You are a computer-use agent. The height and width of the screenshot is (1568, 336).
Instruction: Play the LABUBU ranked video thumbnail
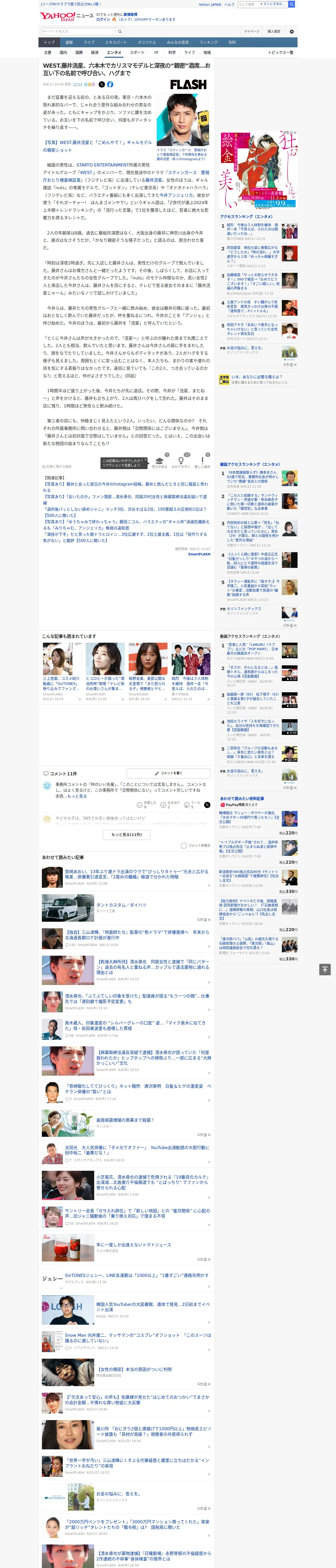(x=290, y=651)
